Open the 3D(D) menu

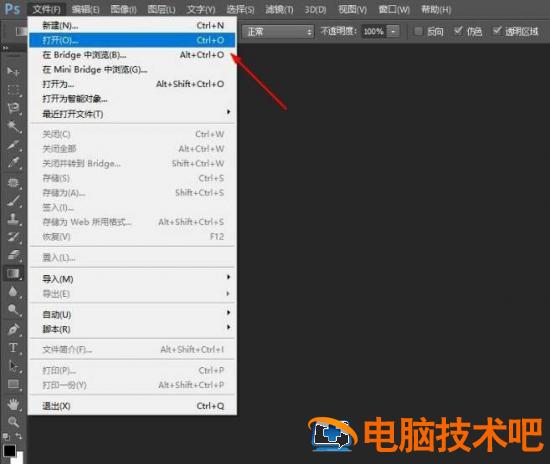point(315,9)
